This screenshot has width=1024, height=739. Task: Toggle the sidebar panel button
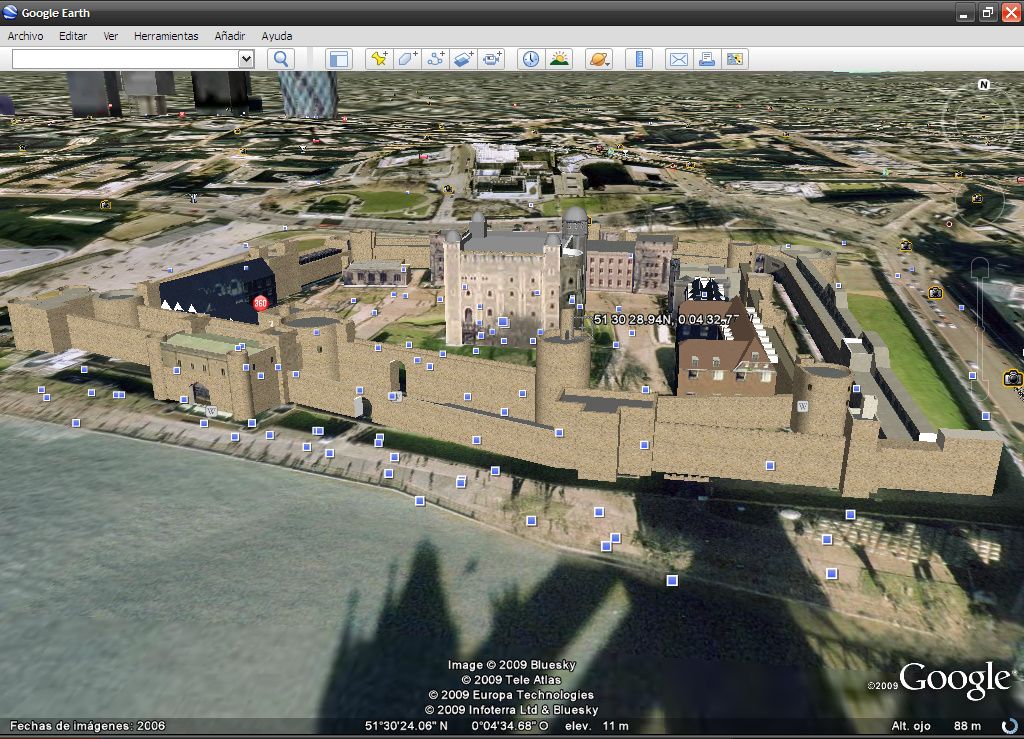[338, 59]
